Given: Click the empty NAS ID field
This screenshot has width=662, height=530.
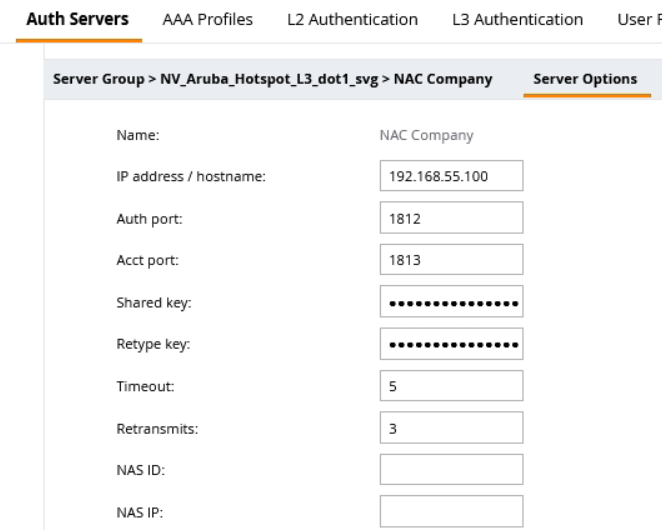Looking at the screenshot, I should [x=451, y=469].
